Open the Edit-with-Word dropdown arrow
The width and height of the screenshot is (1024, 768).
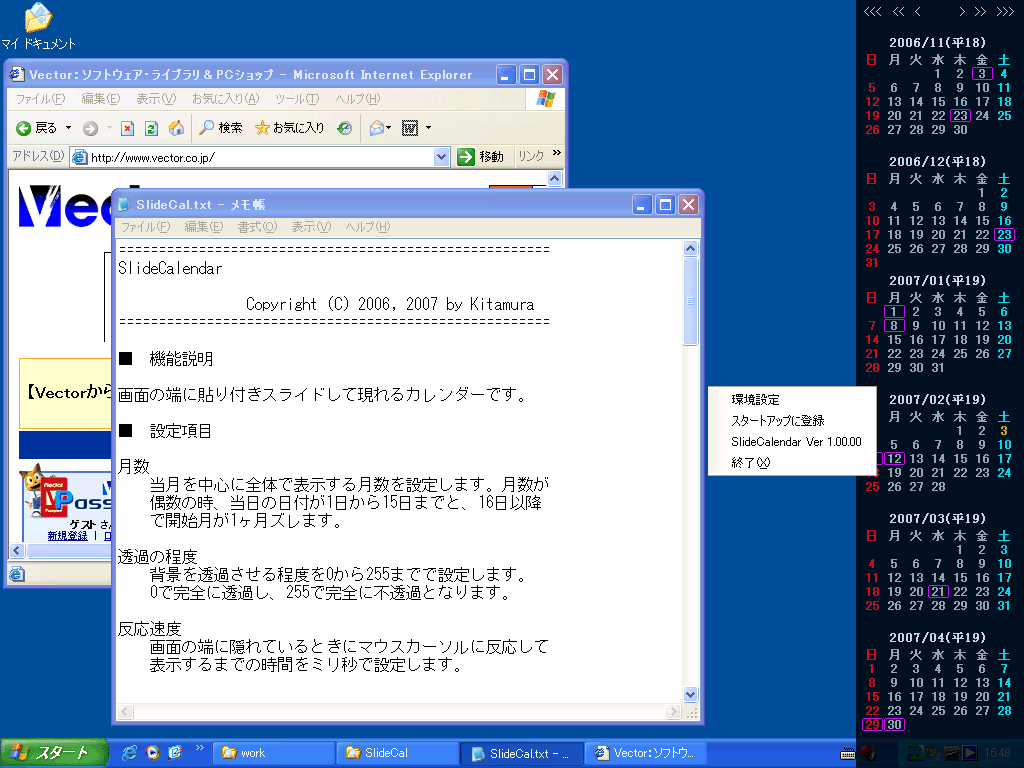(428, 128)
